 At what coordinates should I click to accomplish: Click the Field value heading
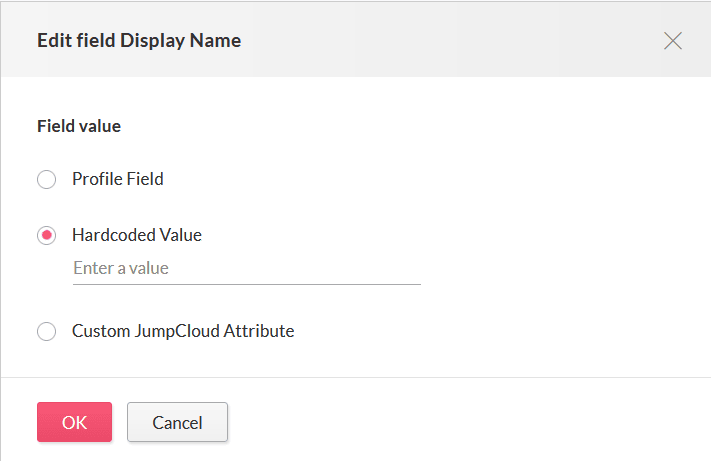[79, 127]
